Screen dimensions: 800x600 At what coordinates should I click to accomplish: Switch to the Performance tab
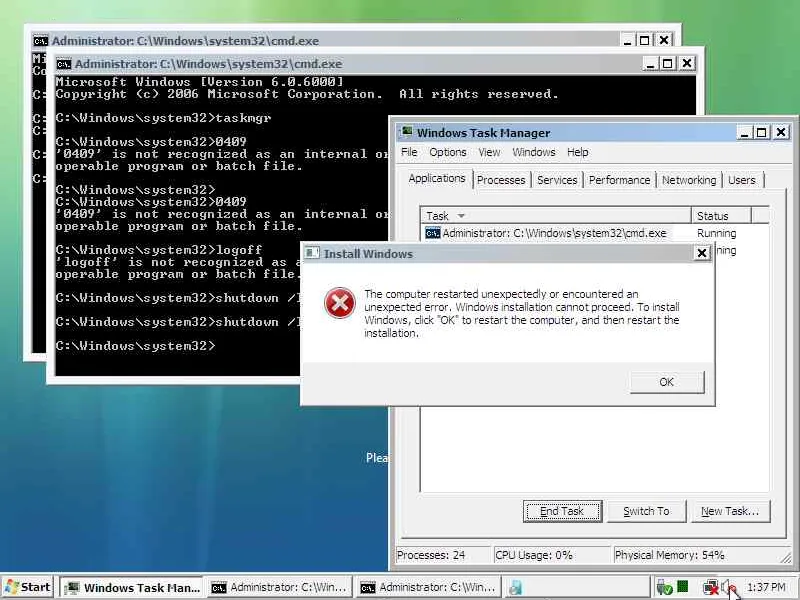click(619, 180)
